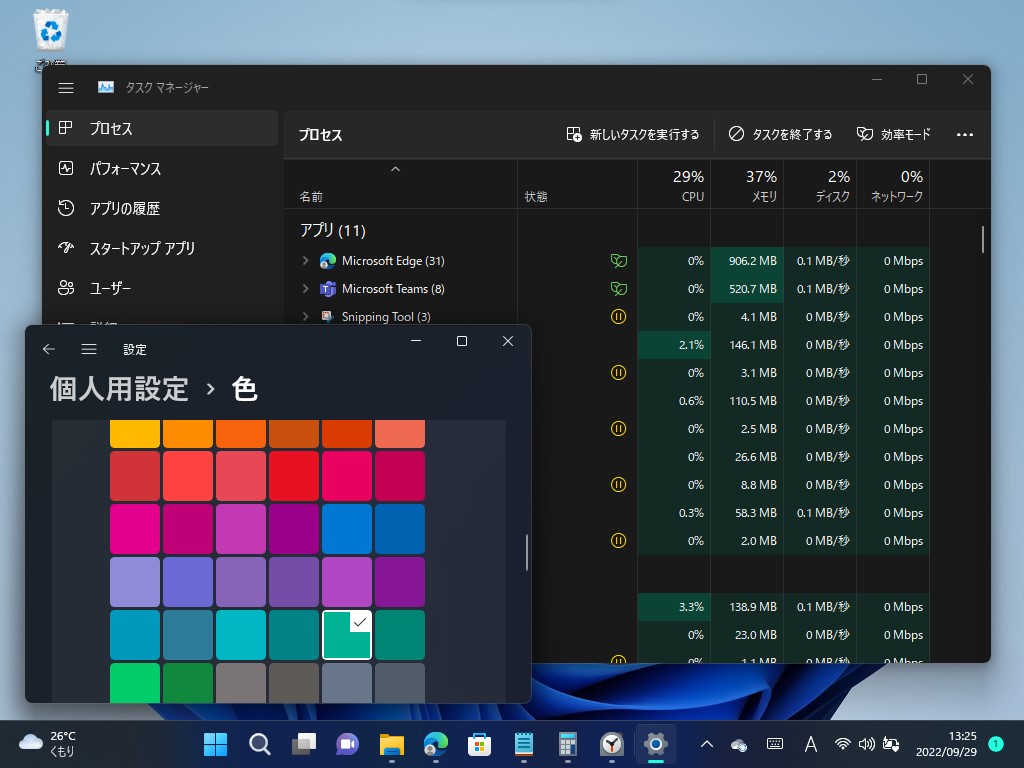Viewport: 1024px width, 768px height.
Task: Pick the bright blue accent swatch
Action: click(x=347, y=529)
